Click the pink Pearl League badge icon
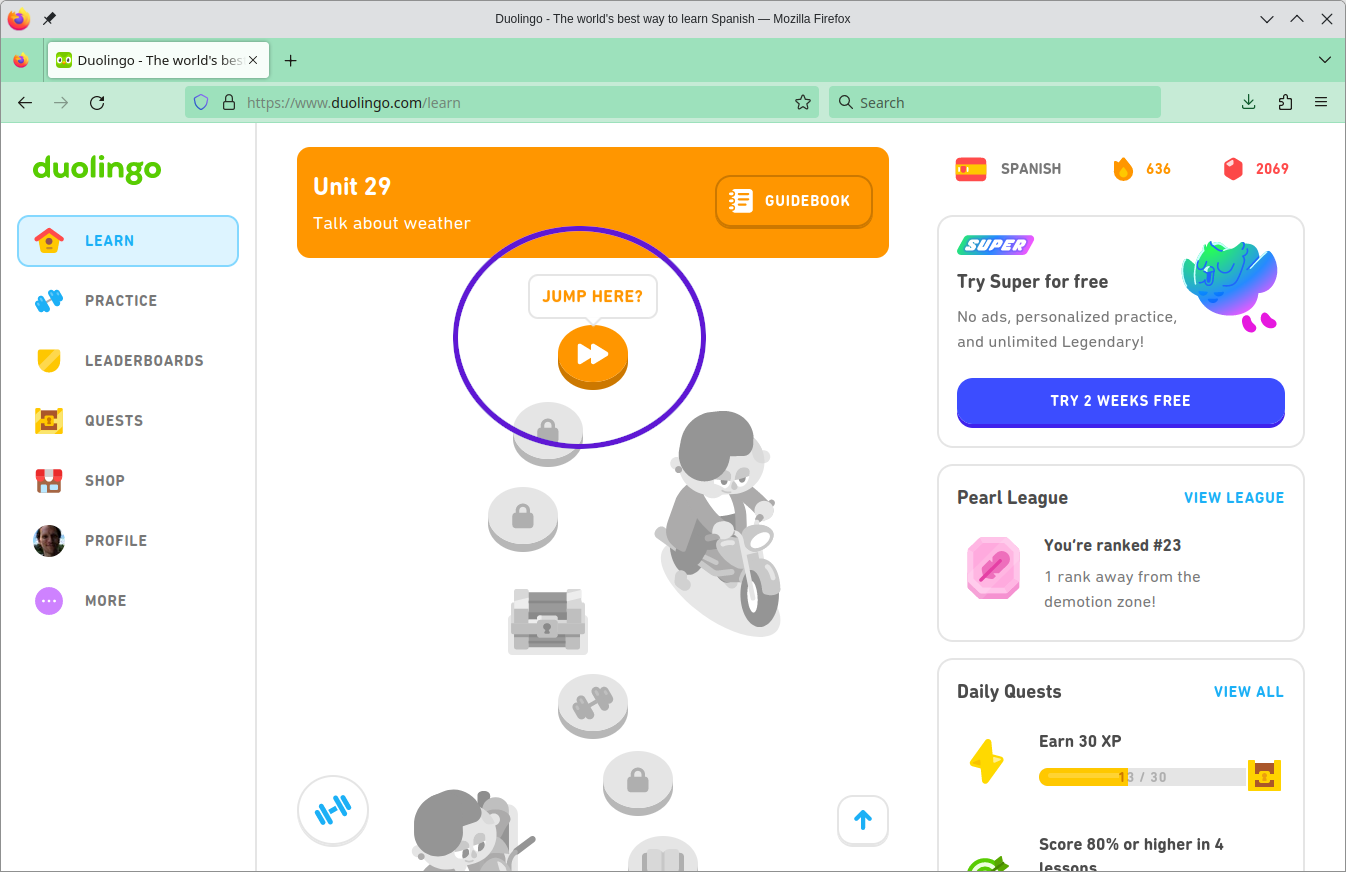 pyautogui.click(x=993, y=568)
